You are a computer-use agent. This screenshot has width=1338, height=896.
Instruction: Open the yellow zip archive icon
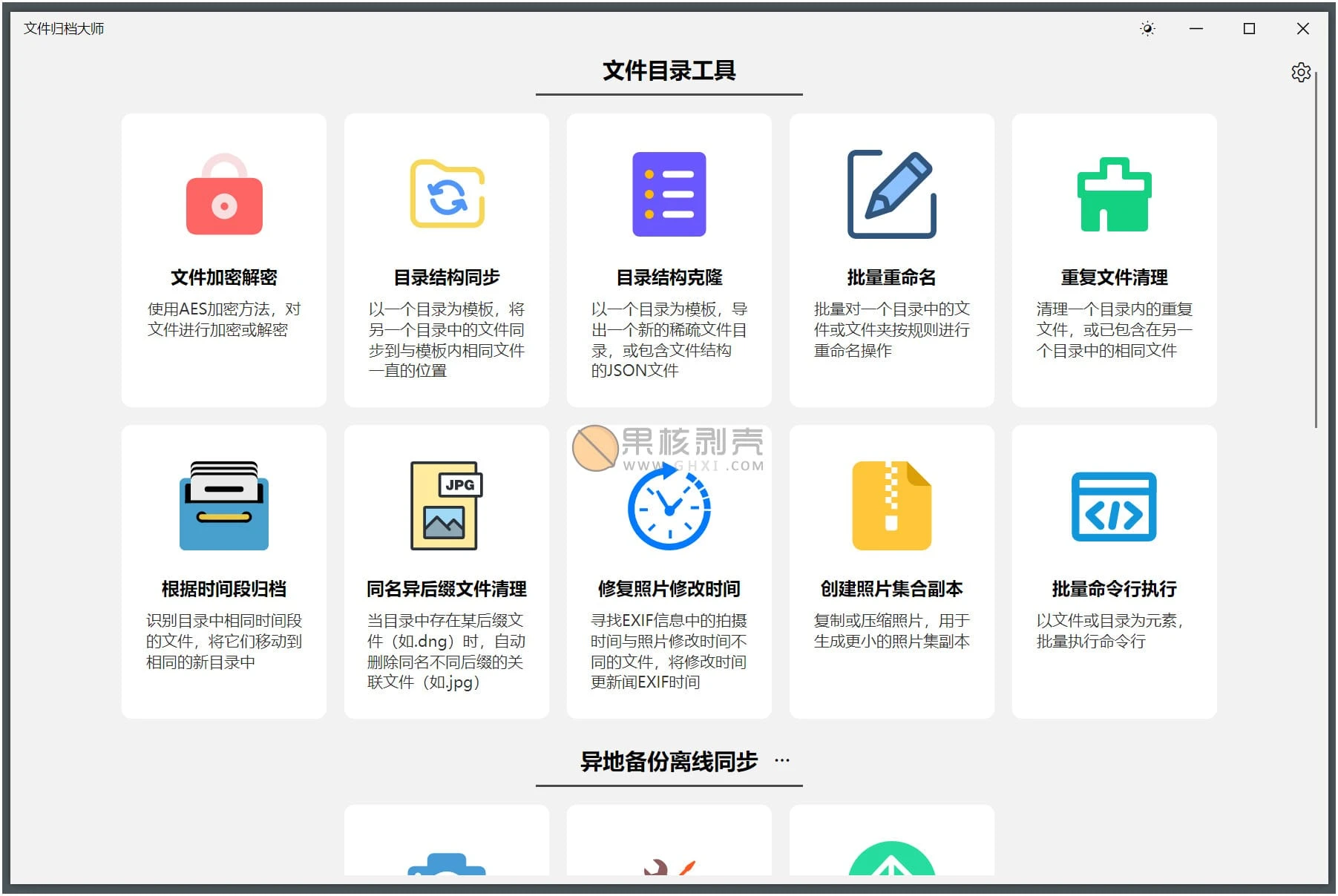click(891, 506)
